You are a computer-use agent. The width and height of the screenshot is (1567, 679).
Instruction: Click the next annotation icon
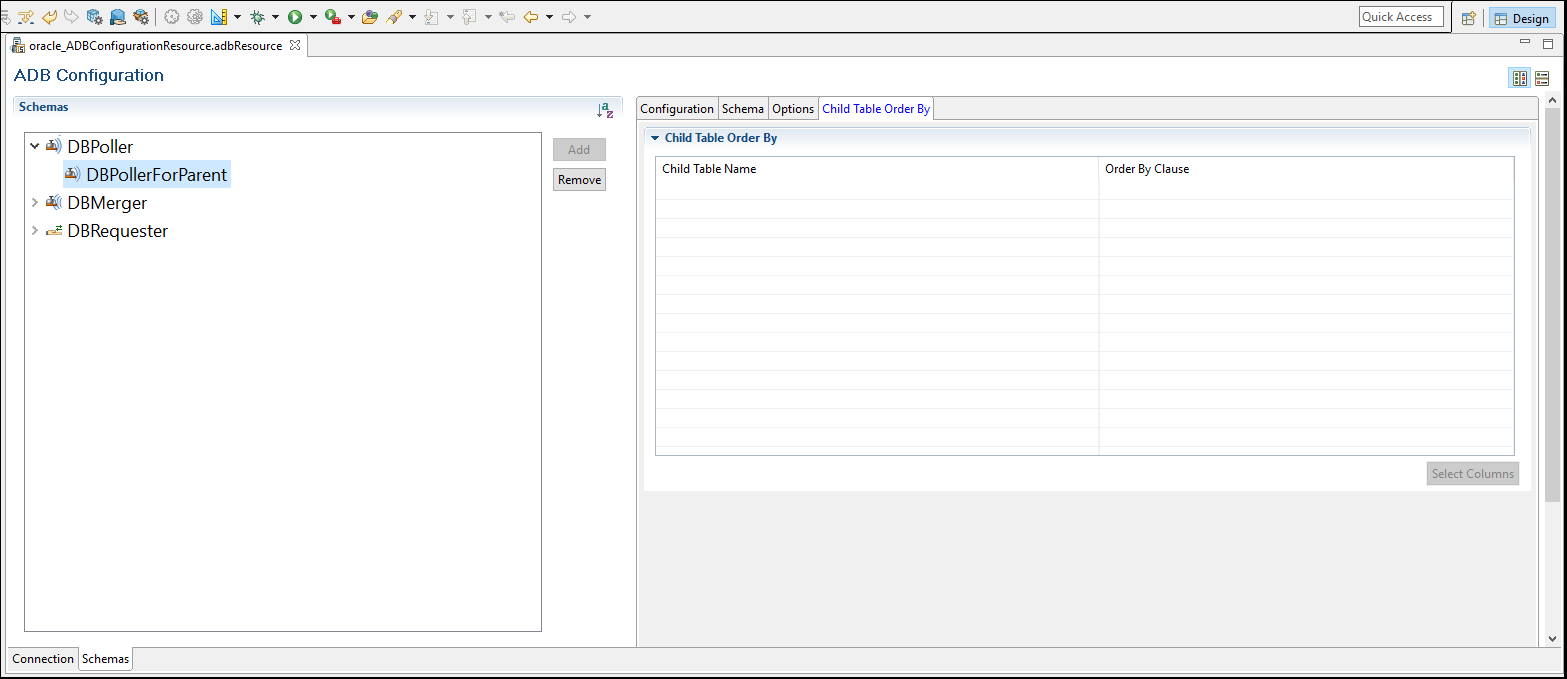click(x=432, y=17)
